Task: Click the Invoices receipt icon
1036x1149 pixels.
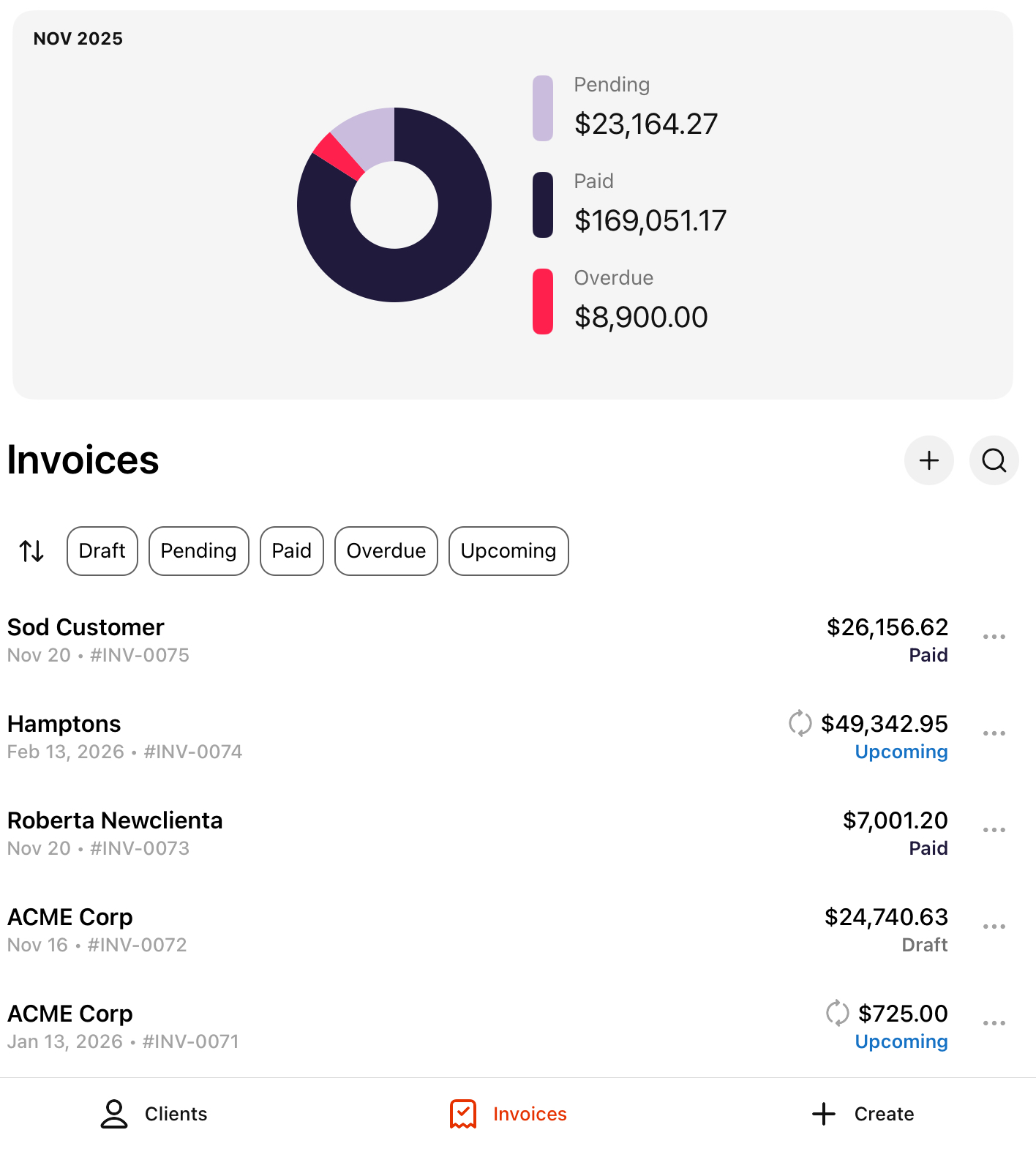Action: (463, 1114)
